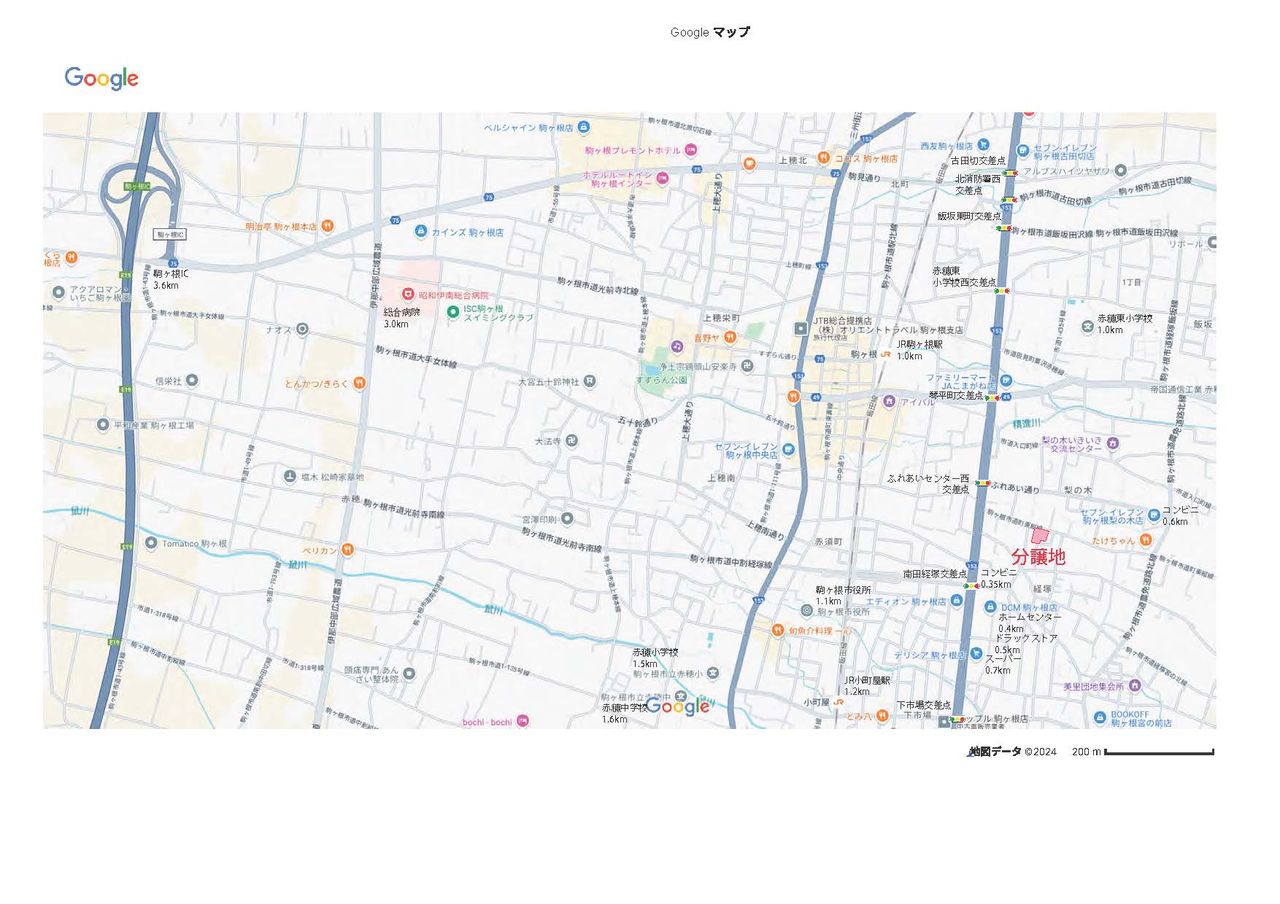Click the カインズ 駒ヶ根店 shopping pin
This screenshot has height=904, width=1280.
click(x=421, y=232)
